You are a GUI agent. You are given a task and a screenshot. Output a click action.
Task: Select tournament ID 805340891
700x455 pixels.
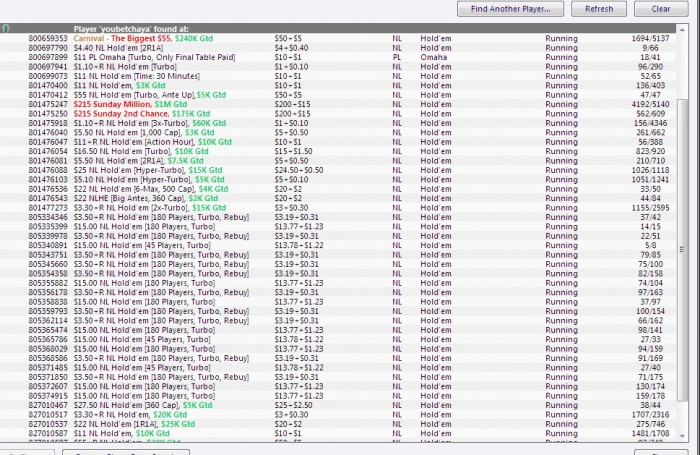pyautogui.click(x=338, y=245)
